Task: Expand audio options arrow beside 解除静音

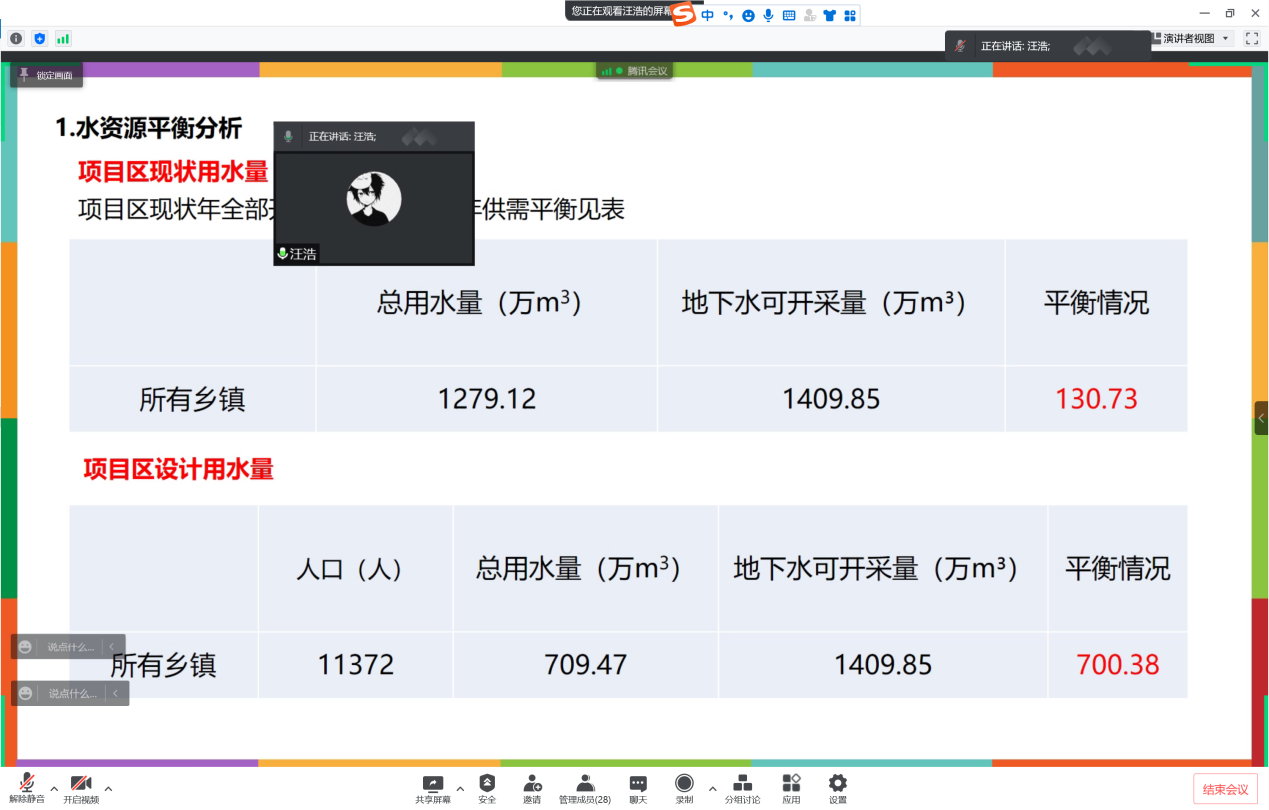Action: pos(54,788)
